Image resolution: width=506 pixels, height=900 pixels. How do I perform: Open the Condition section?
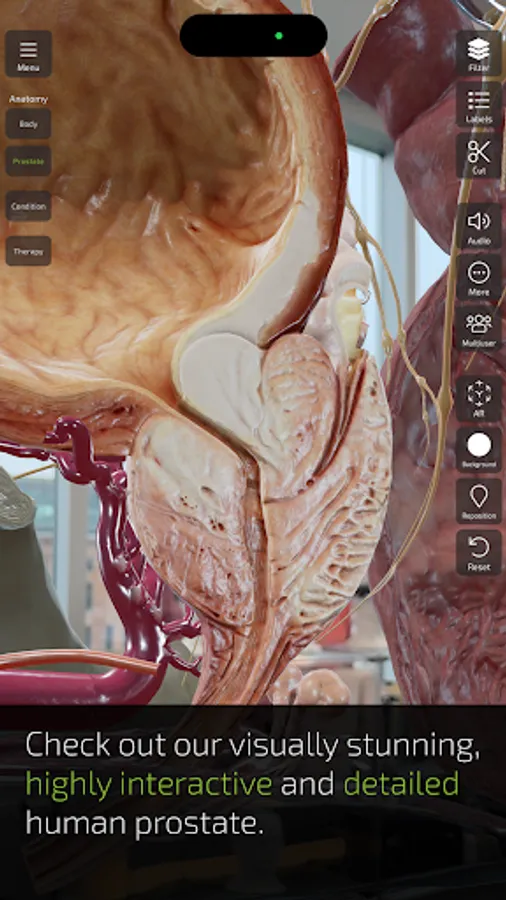click(29, 206)
